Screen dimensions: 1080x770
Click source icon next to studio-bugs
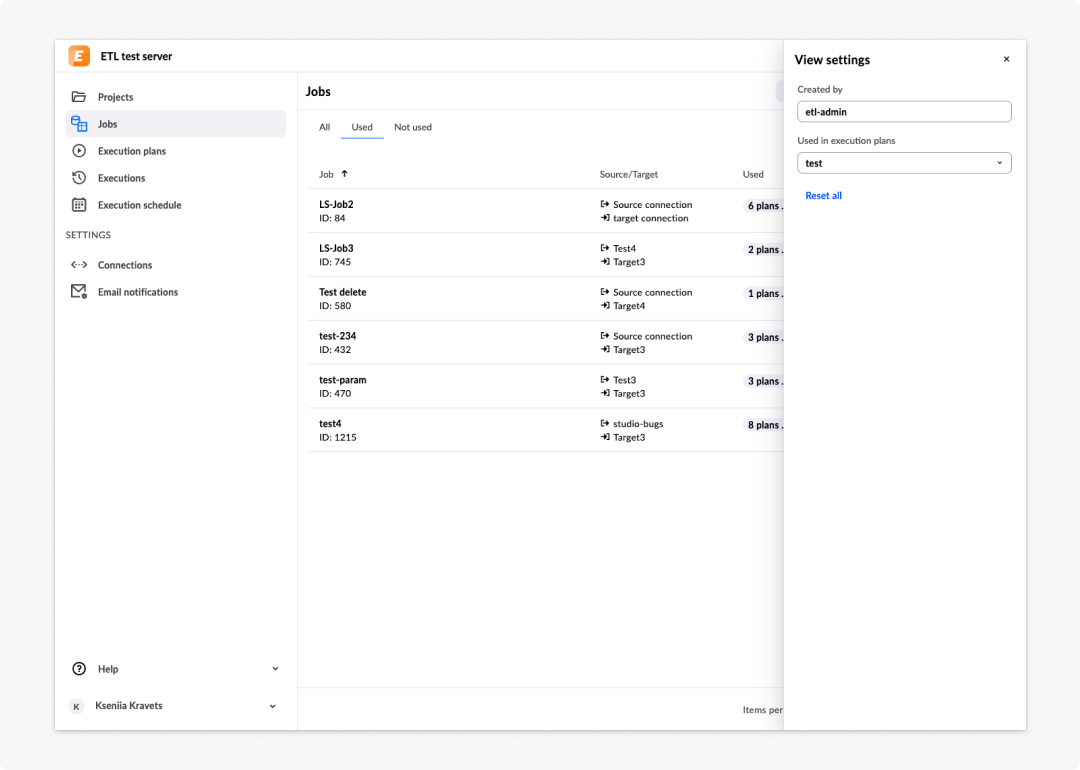605,424
